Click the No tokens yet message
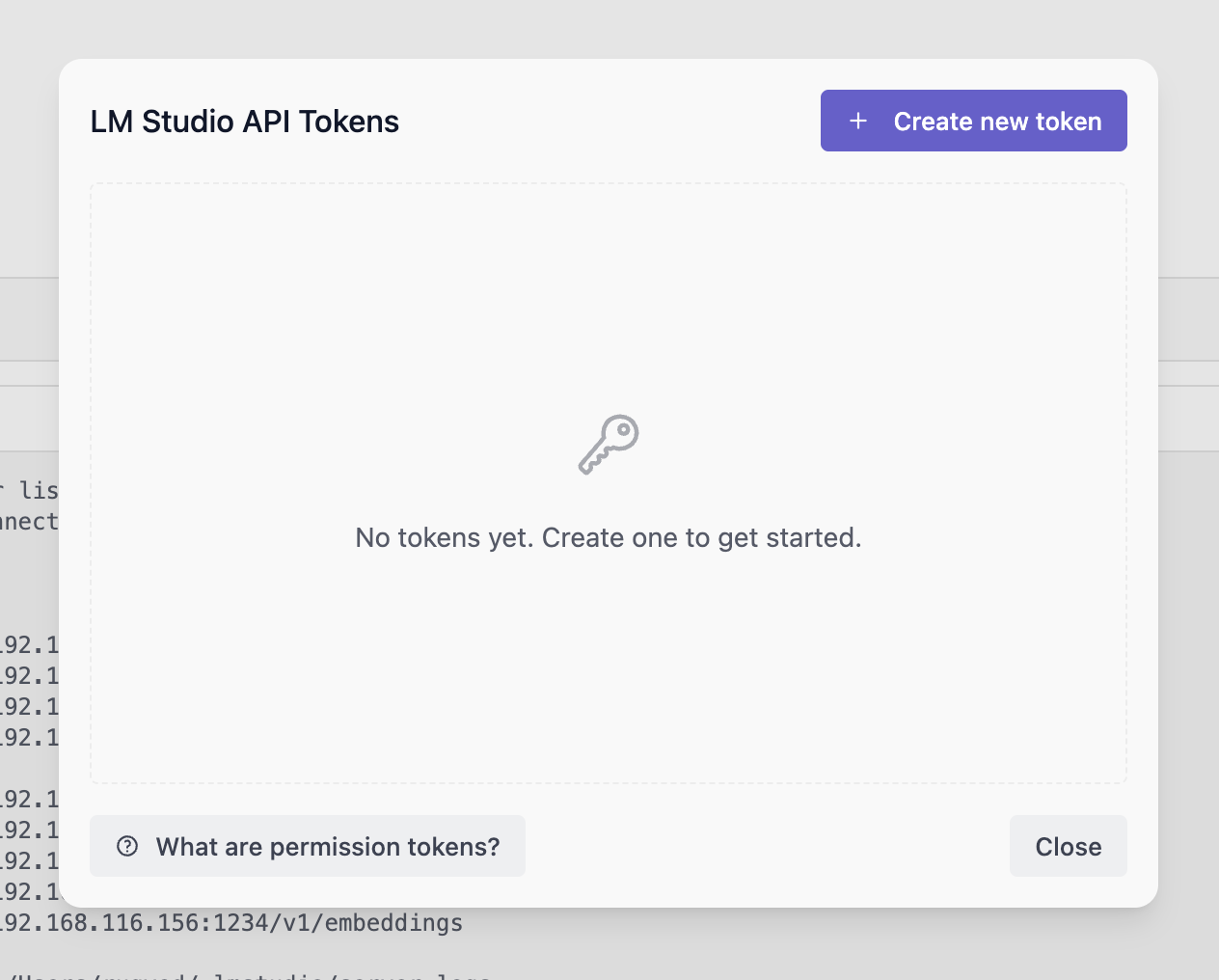Image resolution: width=1219 pixels, height=980 pixels. 608,537
